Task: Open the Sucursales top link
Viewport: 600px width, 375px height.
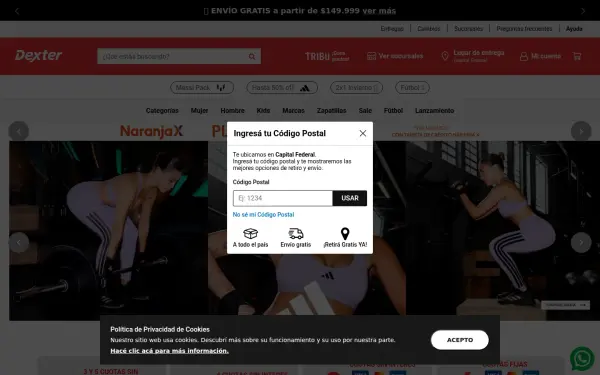Action: click(468, 29)
